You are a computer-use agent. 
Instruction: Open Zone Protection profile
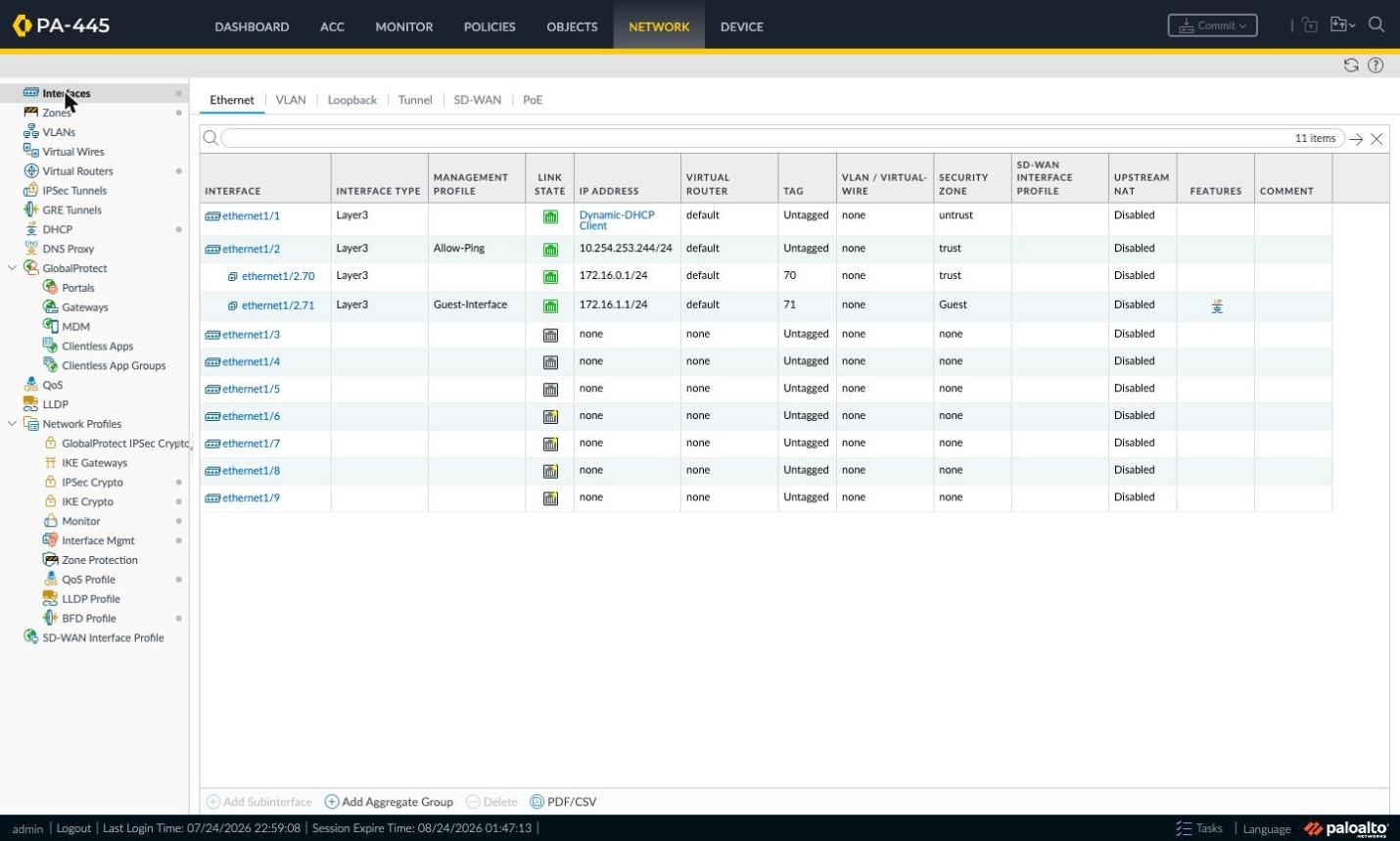tap(99, 560)
